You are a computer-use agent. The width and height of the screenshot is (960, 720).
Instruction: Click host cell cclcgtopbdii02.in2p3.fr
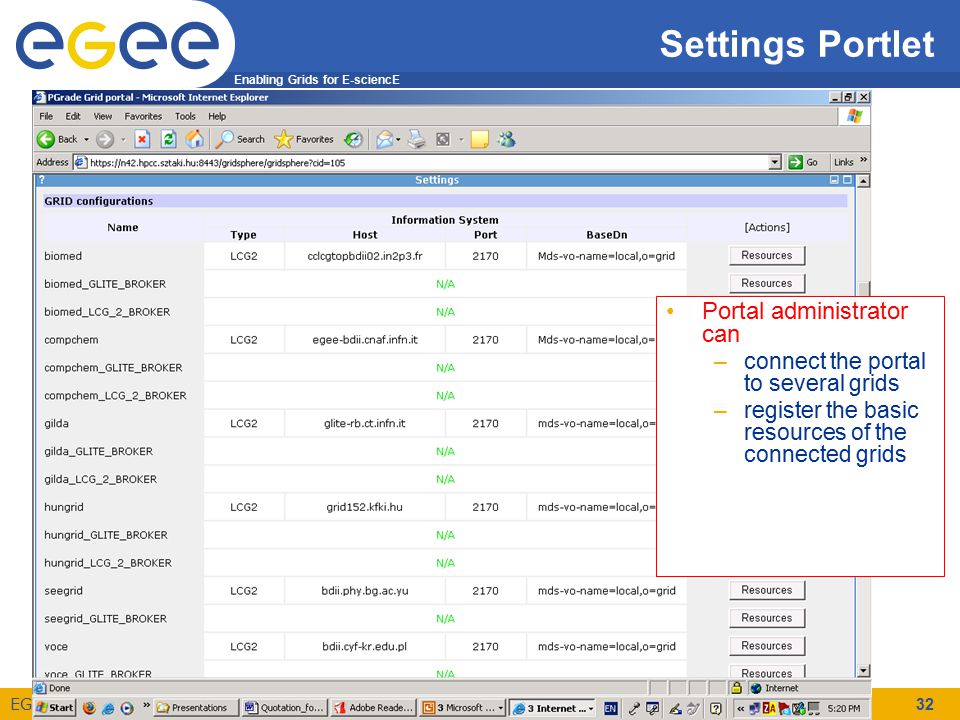pyautogui.click(x=365, y=256)
